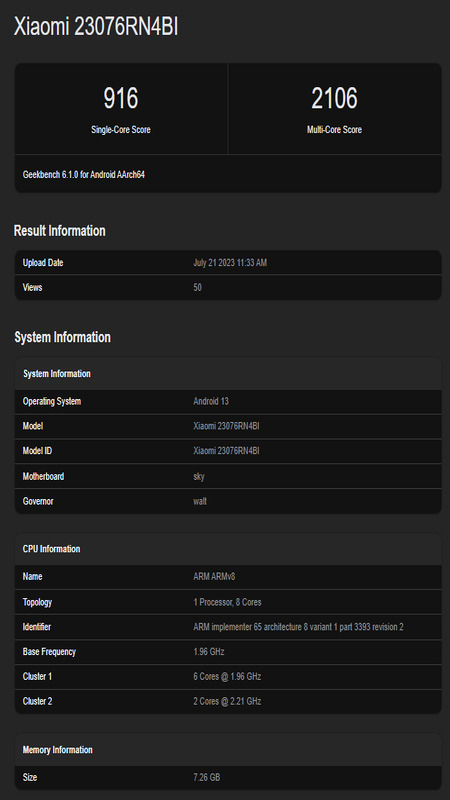The height and width of the screenshot is (800, 450).
Task: Click the Governor label
Action: [x=38, y=501]
